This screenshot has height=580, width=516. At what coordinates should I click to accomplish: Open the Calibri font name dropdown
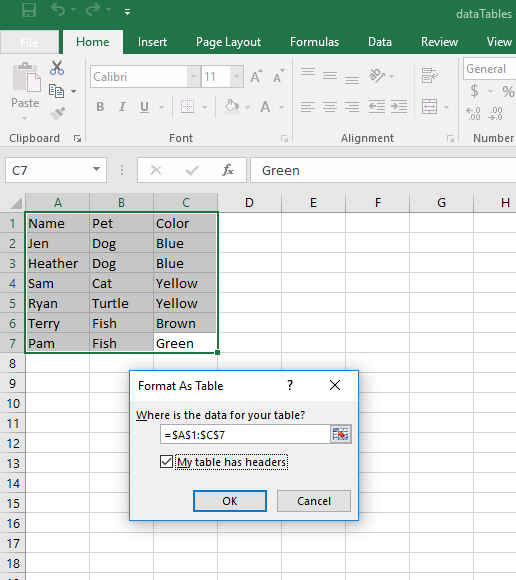point(193,77)
